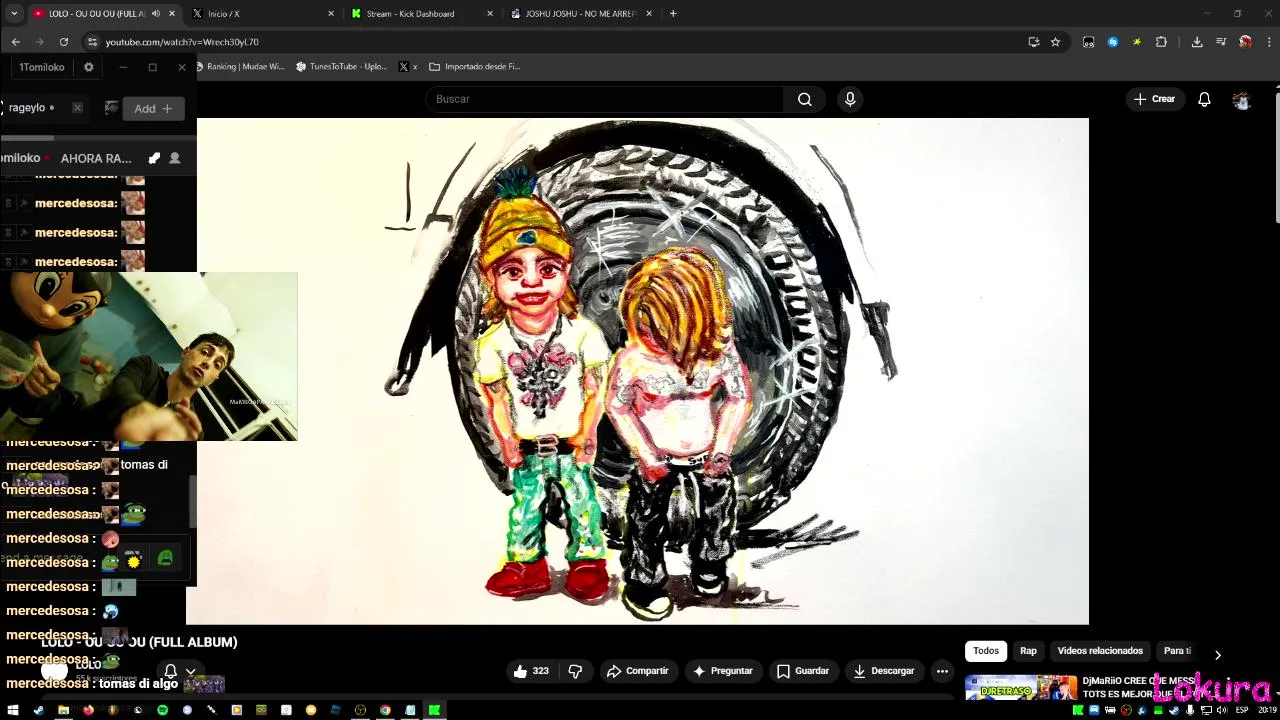Open the Chrome profile avatar

pos(1245,42)
